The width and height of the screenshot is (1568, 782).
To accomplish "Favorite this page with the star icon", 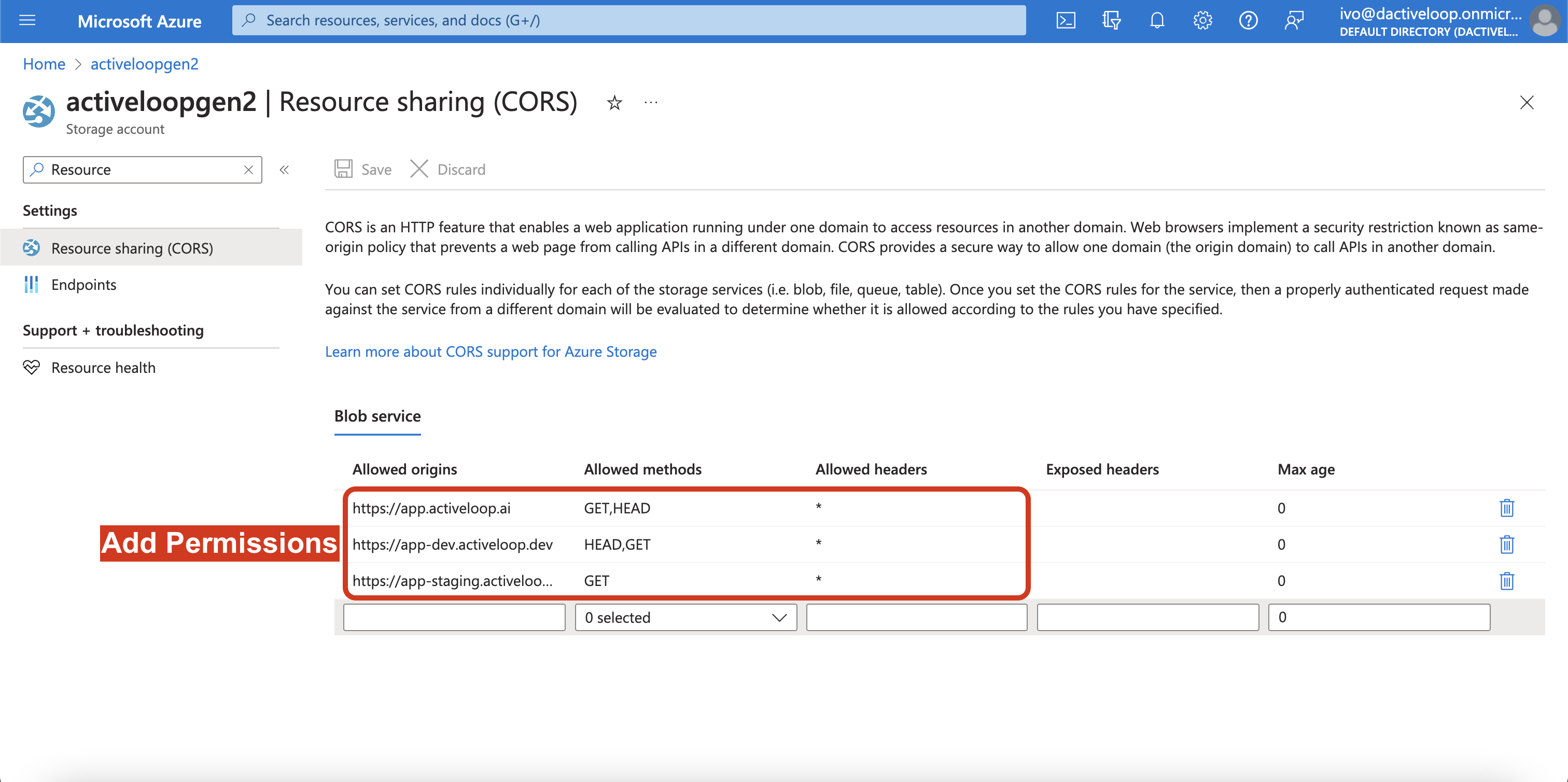I will pos(614,103).
